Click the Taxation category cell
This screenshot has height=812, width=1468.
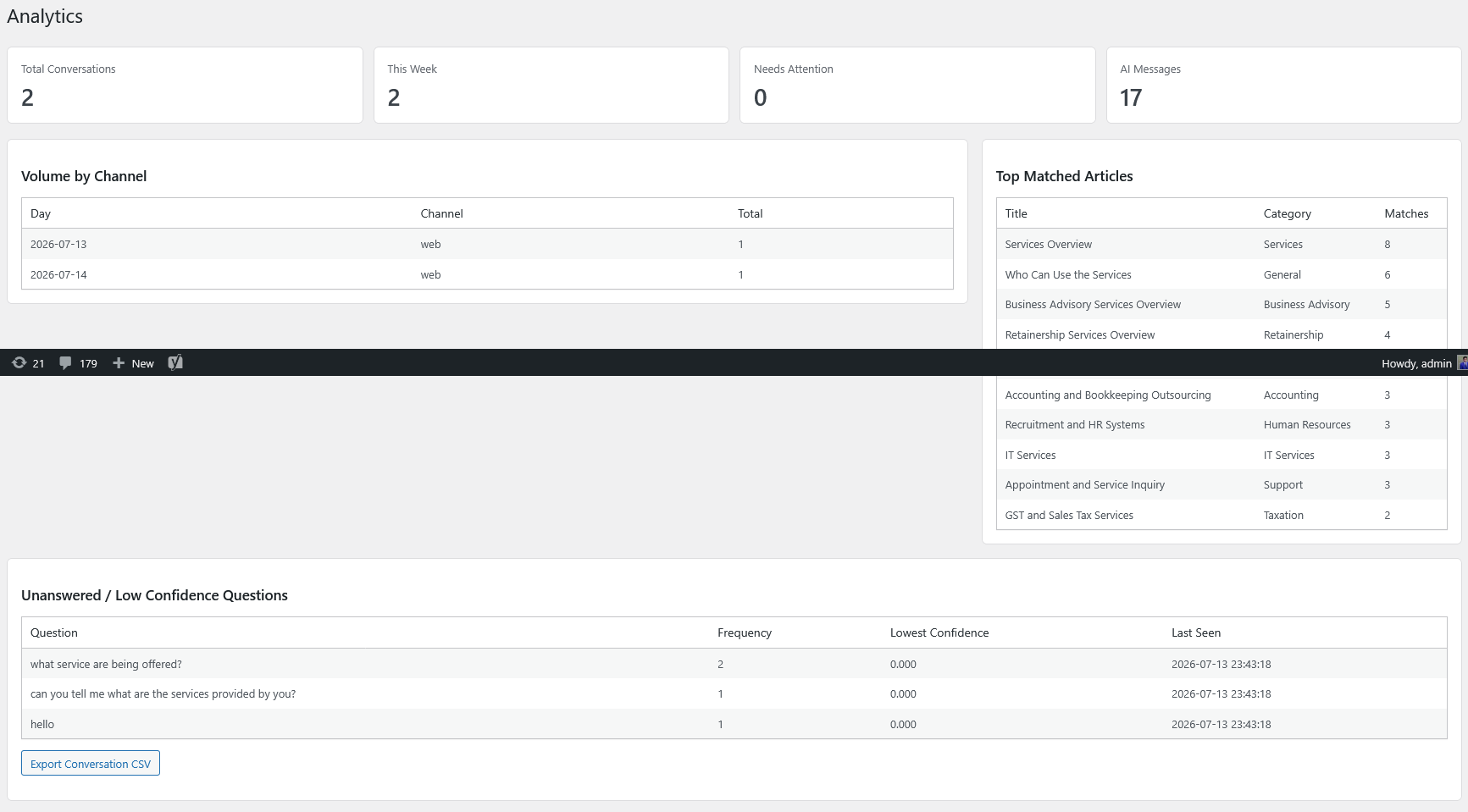(1283, 515)
